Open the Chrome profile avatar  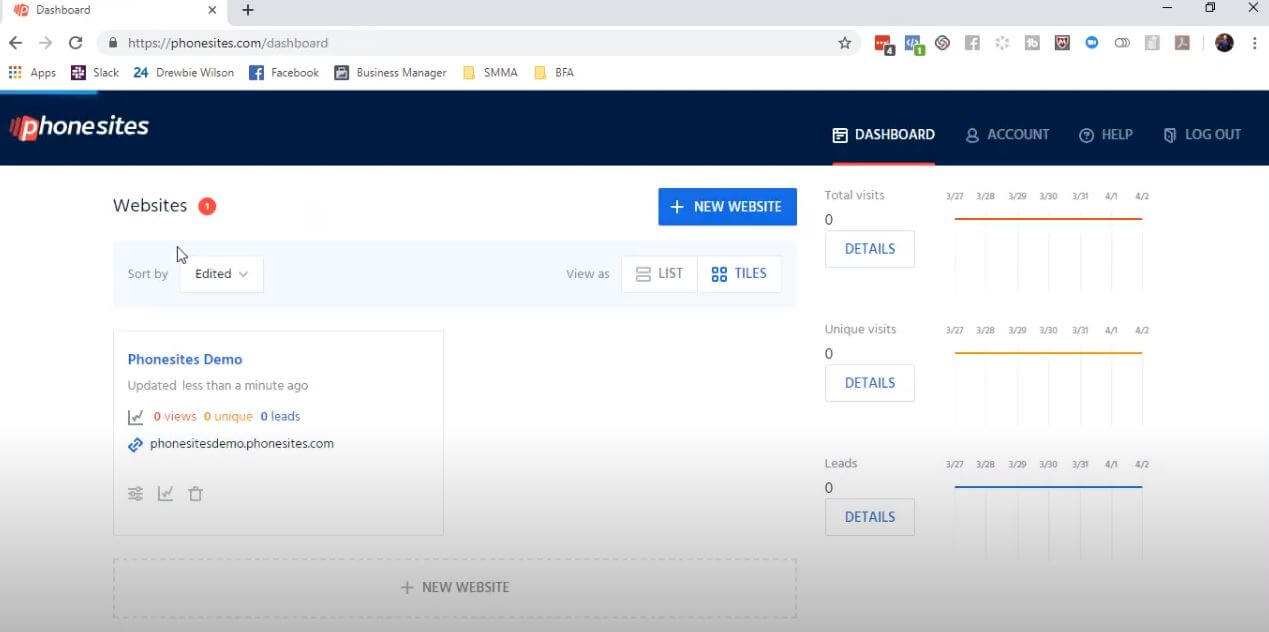coord(1224,43)
